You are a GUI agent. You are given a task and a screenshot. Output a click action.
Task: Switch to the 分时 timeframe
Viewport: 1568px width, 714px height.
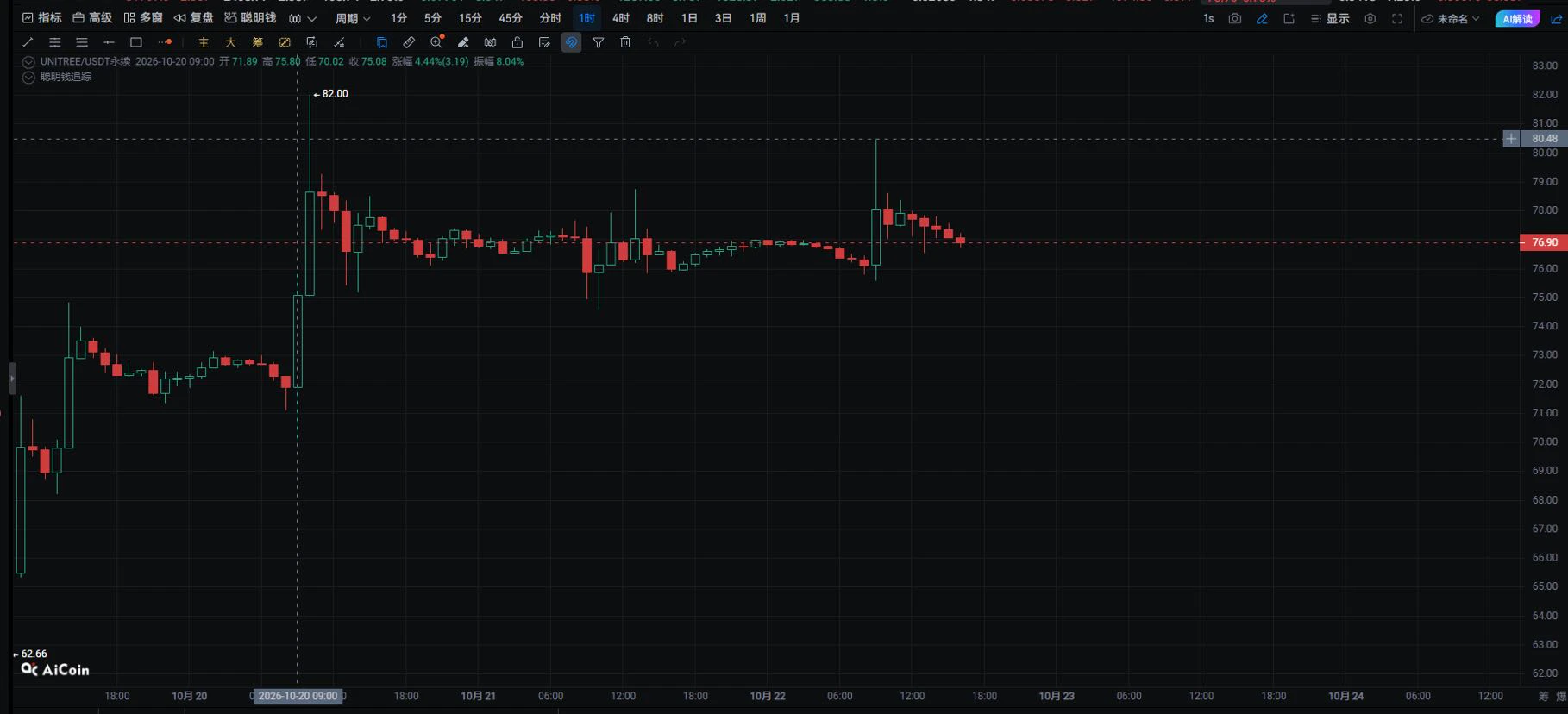(x=549, y=18)
